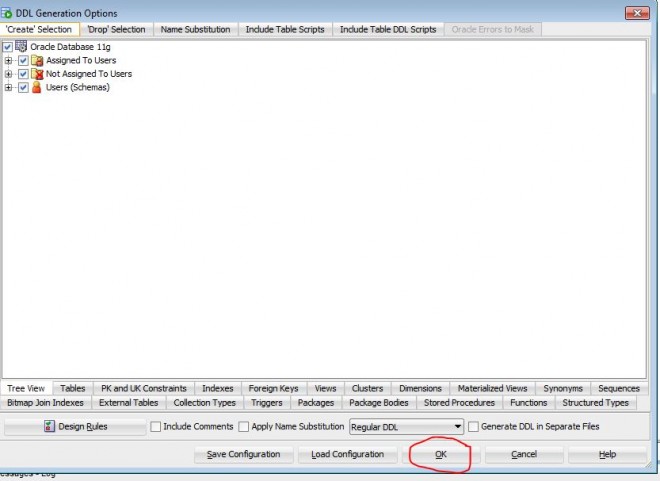Uncheck the Oracle Database 11g checkbox

[8, 47]
